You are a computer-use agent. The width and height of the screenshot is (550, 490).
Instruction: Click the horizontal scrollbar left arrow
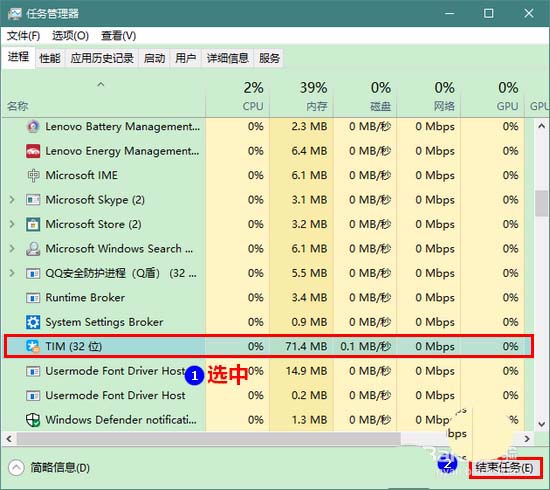[x=9, y=438]
